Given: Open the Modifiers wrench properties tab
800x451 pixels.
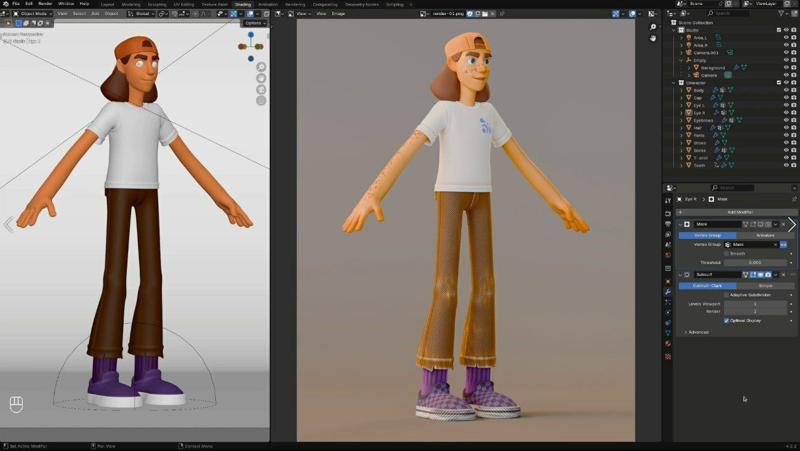Looking at the screenshot, I should click(x=668, y=291).
